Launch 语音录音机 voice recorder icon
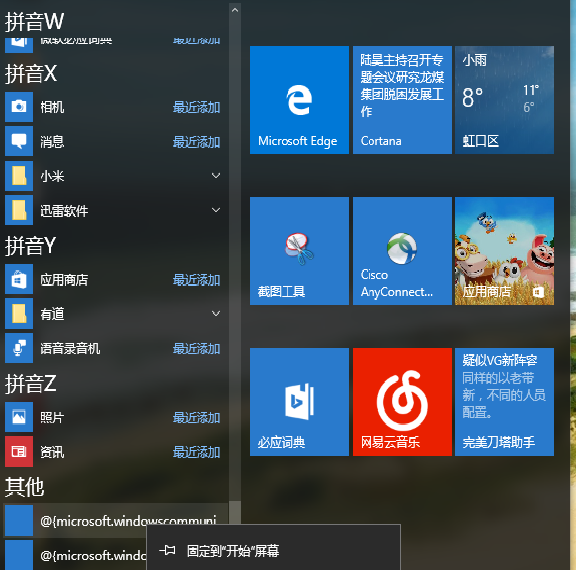576x570 pixels. (19, 348)
